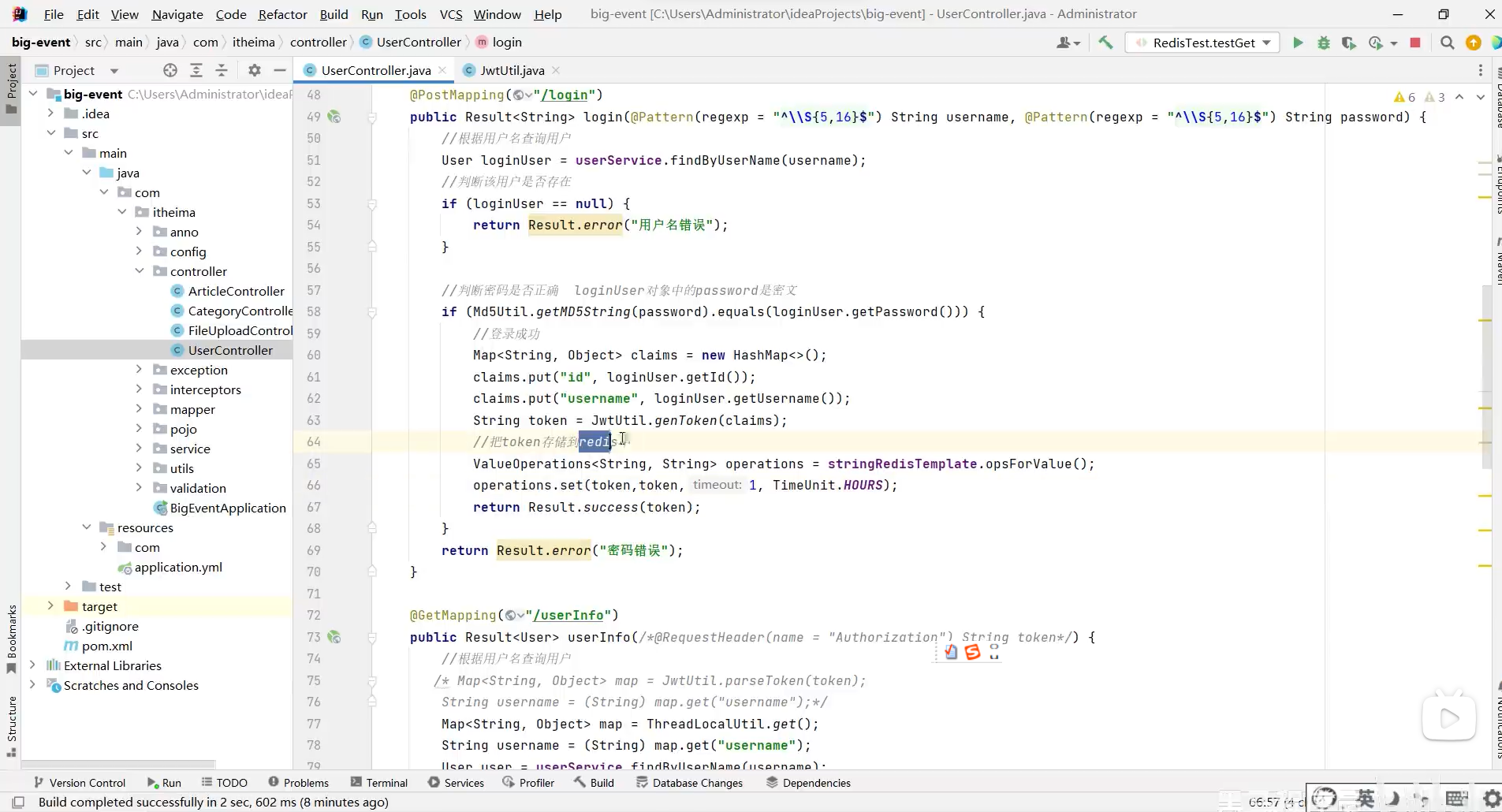Viewport: 1502px width, 812px height.
Task: Toggle the Terminal tool window
Action: [x=387, y=783]
